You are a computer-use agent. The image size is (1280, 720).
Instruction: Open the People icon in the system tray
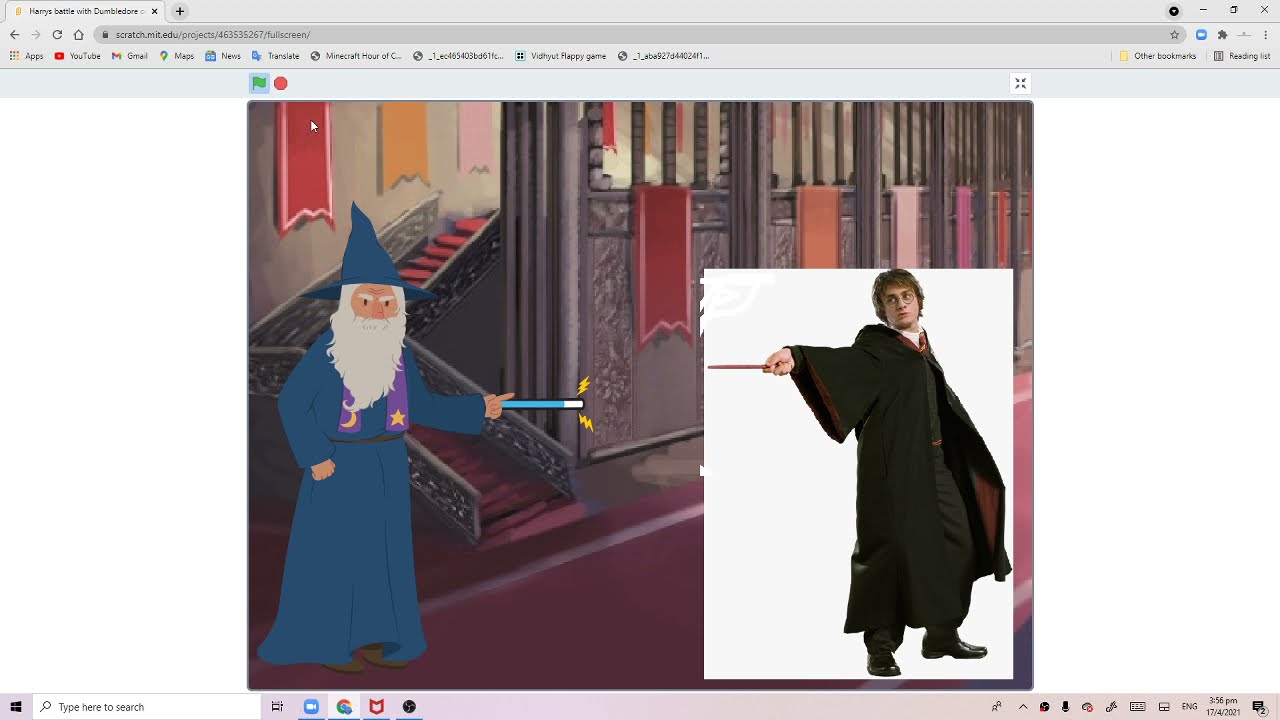[x=997, y=707]
